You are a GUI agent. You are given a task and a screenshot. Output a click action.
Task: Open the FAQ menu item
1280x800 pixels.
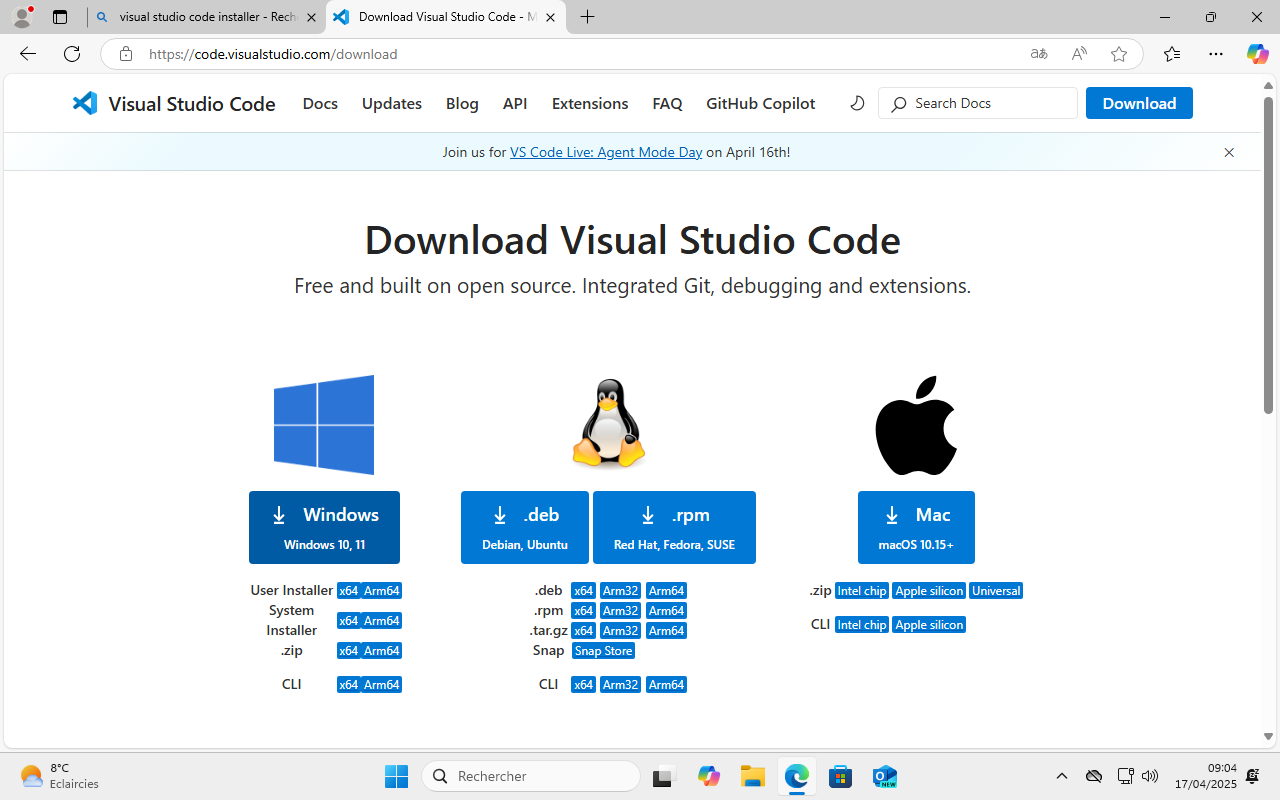coord(667,103)
